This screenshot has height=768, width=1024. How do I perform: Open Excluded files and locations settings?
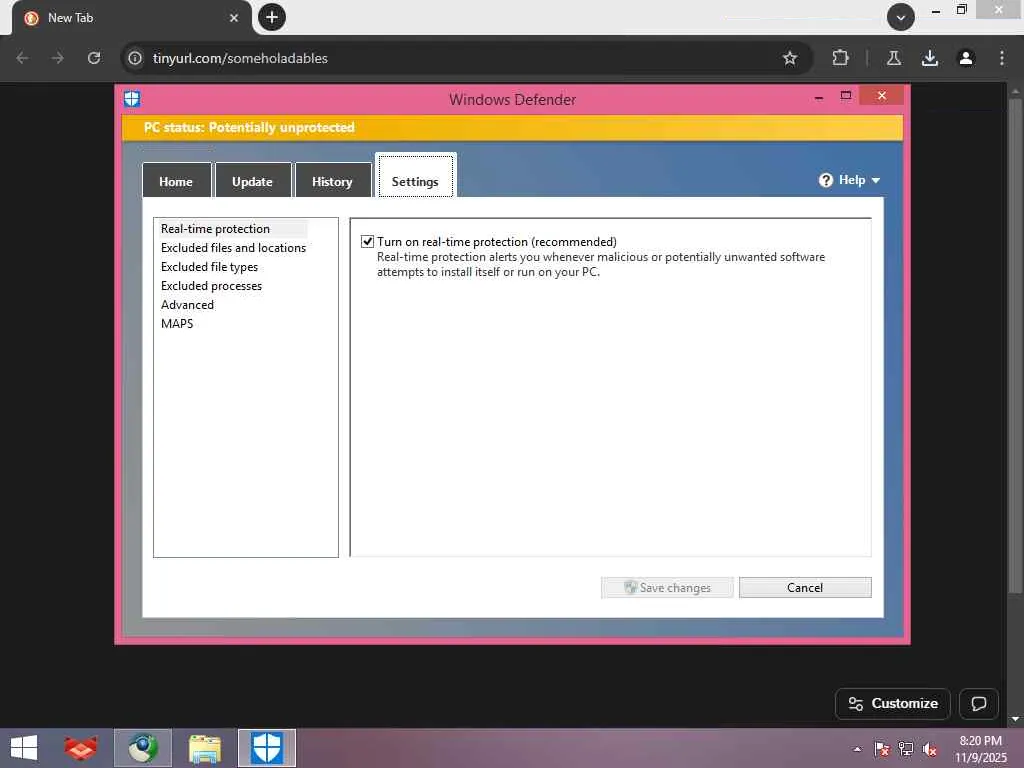pos(233,248)
